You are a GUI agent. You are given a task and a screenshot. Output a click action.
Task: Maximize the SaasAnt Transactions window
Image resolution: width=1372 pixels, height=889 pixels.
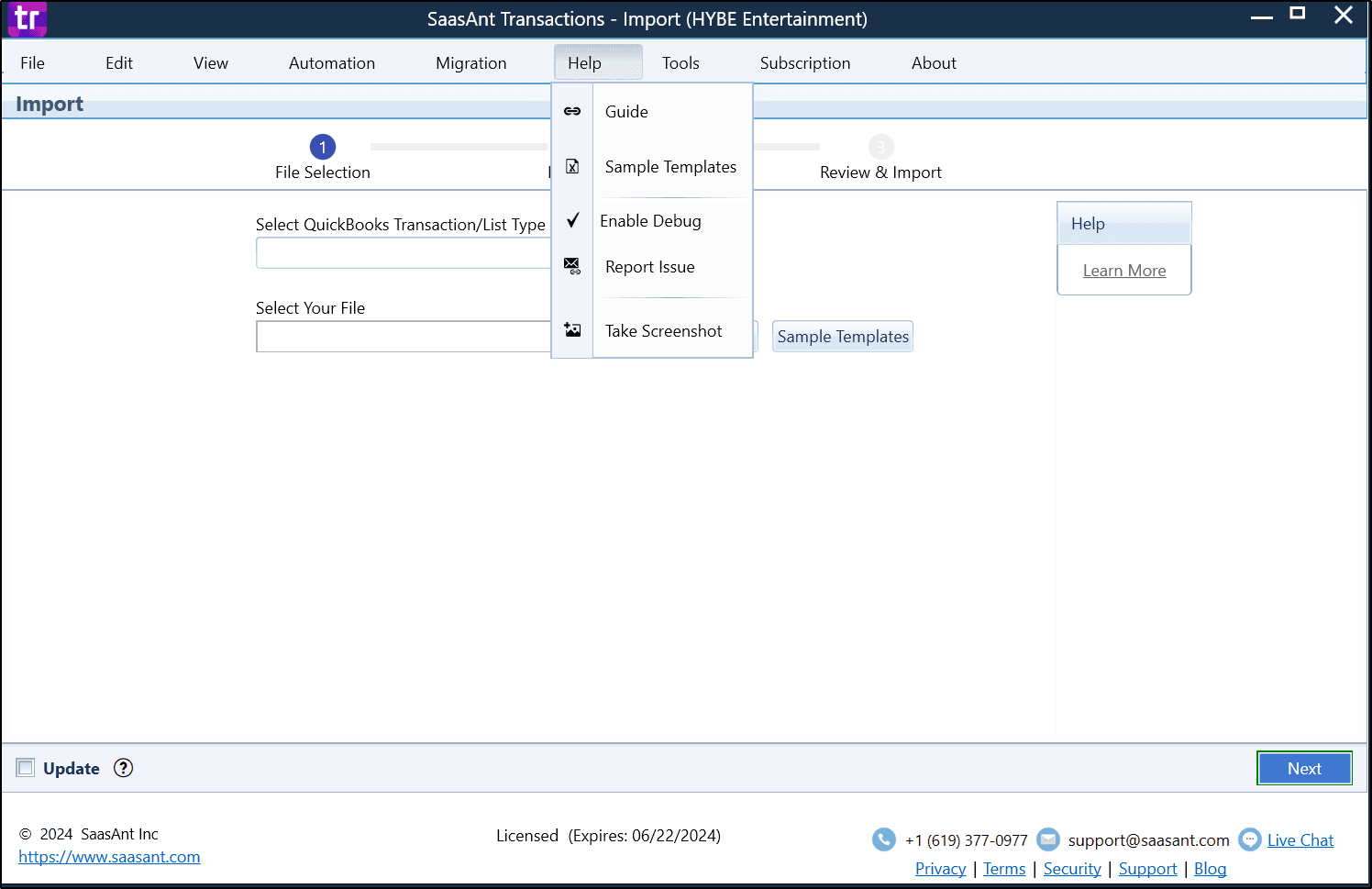click(1298, 14)
